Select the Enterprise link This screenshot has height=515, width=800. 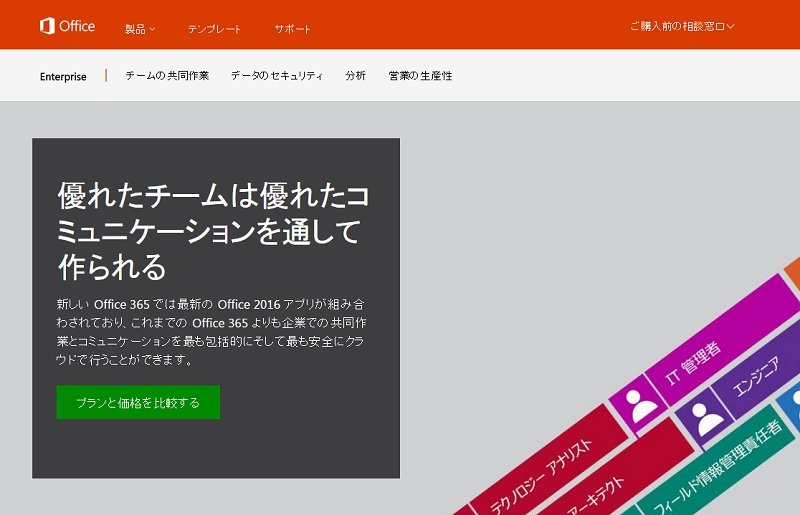click(63, 77)
